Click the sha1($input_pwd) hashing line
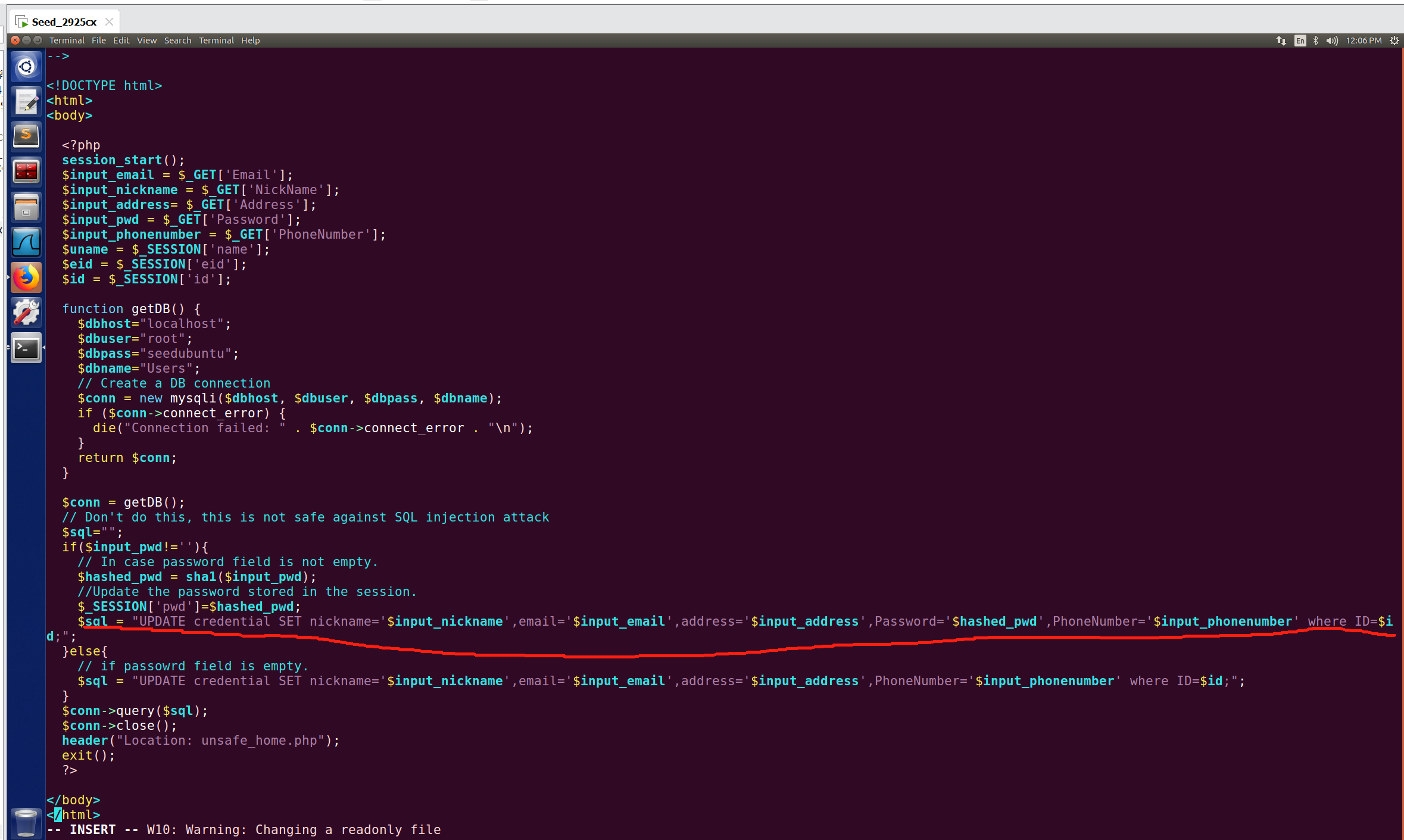 tap(197, 577)
